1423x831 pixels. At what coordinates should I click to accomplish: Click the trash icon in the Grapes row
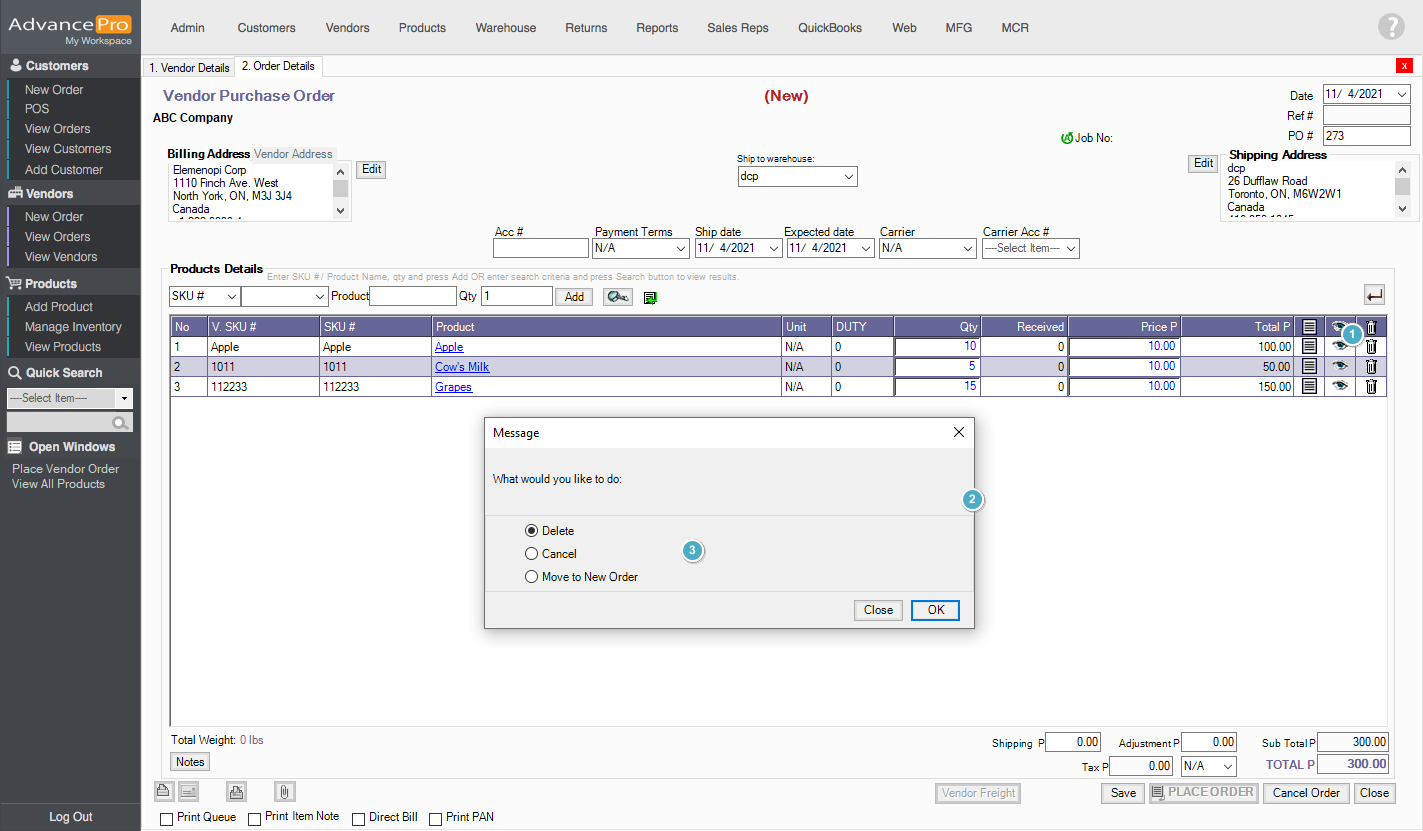[x=1371, y=386]
